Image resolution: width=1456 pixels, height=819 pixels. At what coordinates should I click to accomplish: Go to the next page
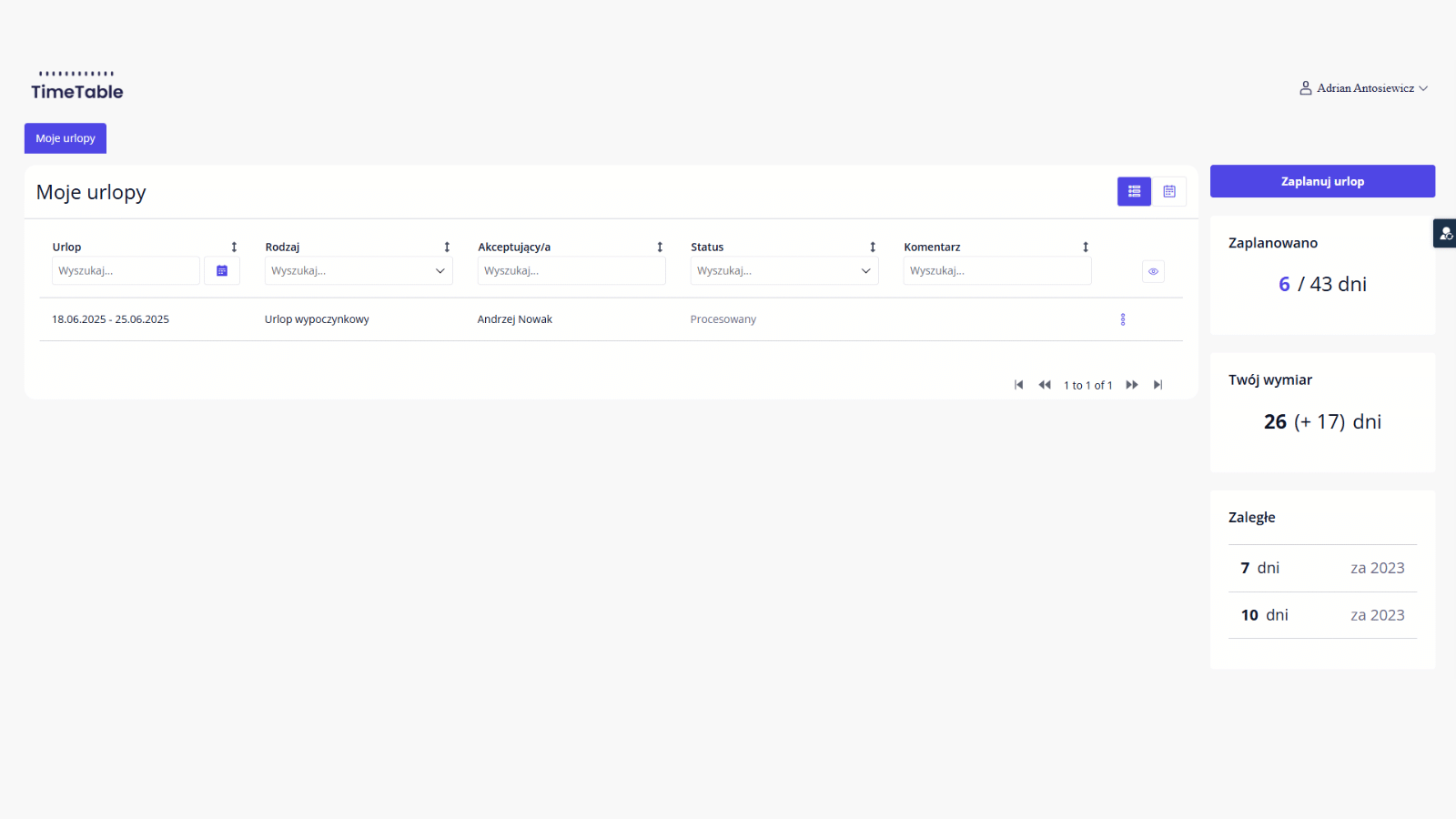1132,385
